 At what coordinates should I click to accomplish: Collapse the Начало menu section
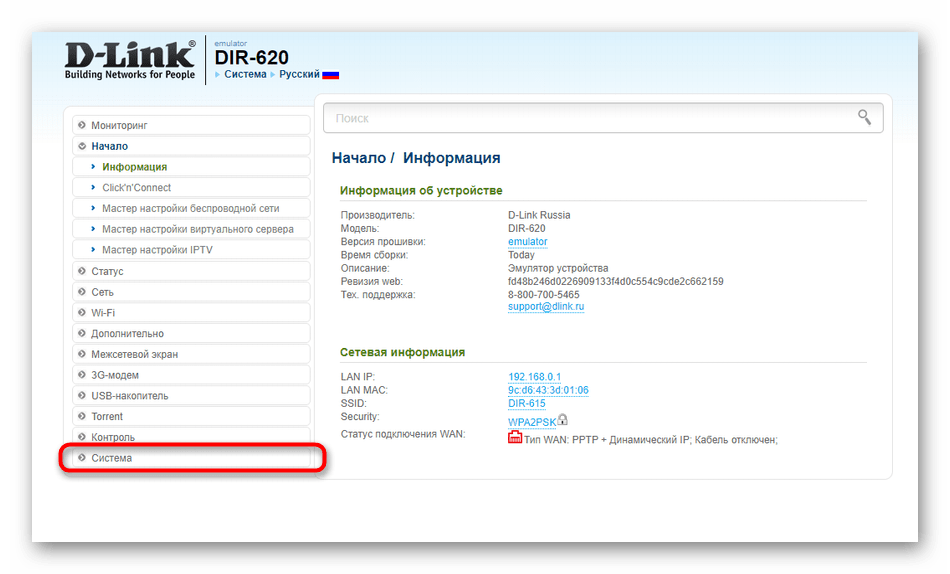[x=109, y=146]
